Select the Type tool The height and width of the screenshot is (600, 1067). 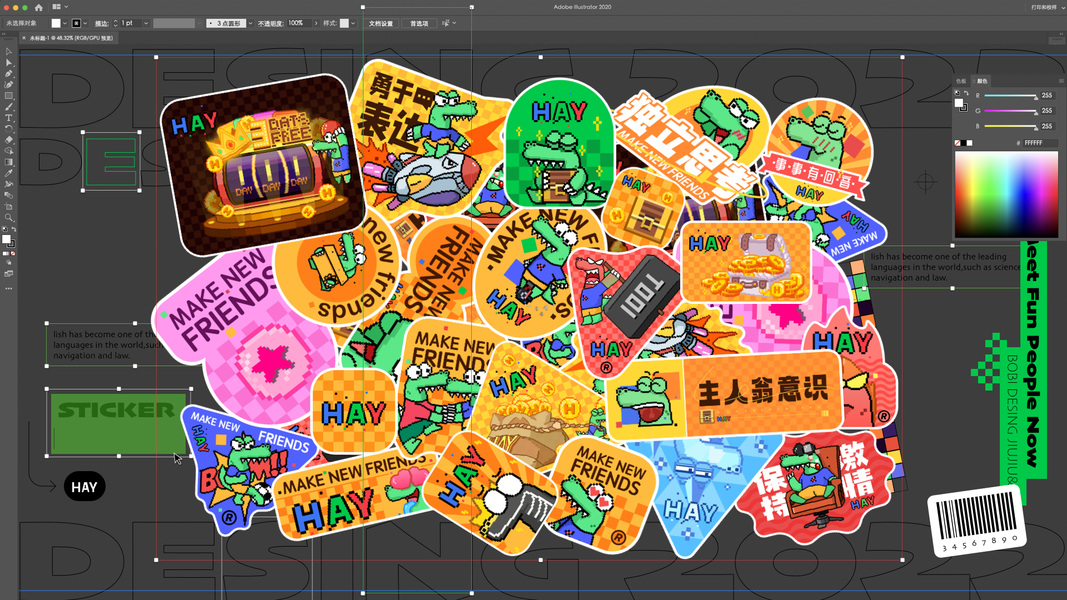click(x=9, y=118)
